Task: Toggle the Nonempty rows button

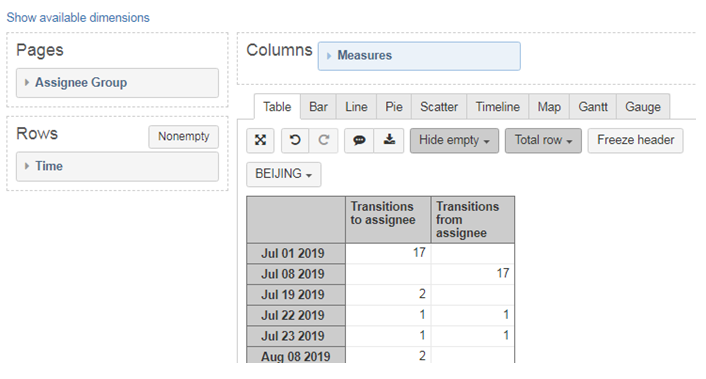Action: [x=184, y=136]
